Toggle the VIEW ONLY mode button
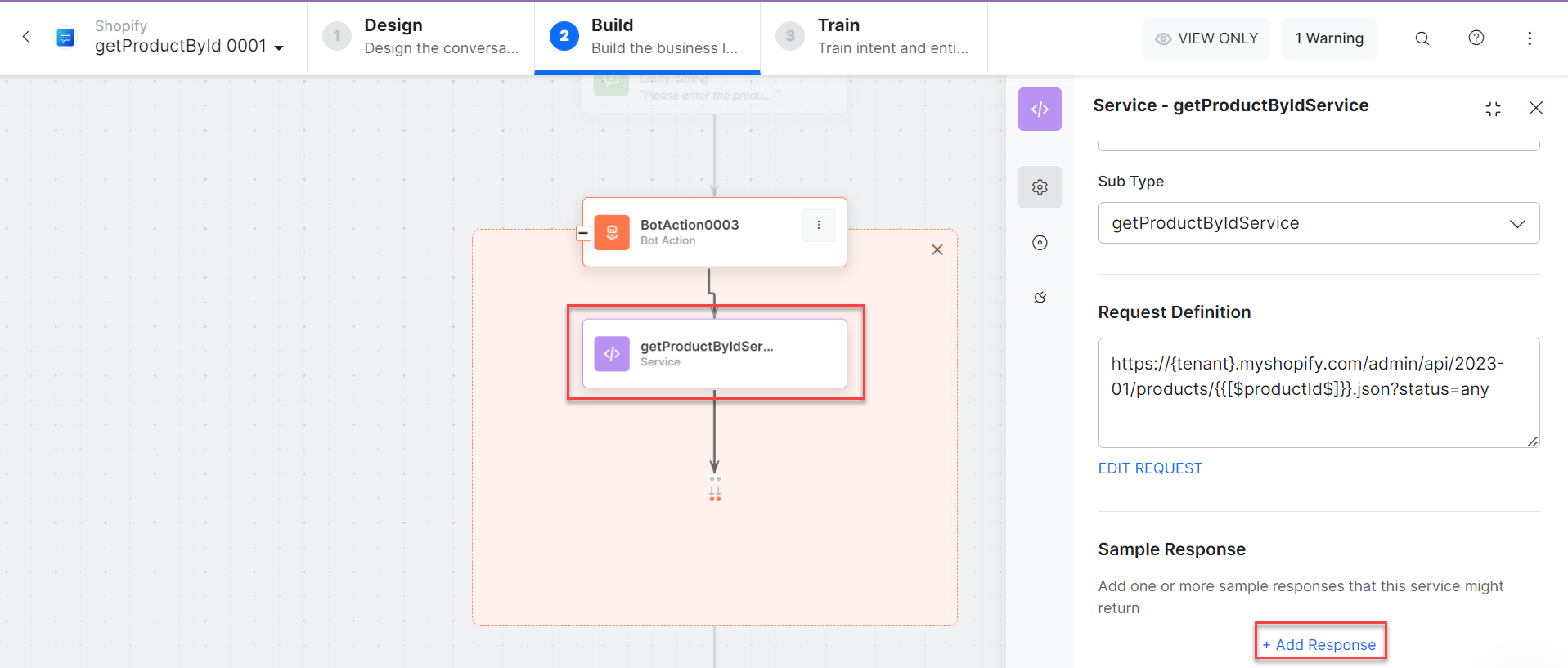The image size is (1568, 668). (1206, 38)
